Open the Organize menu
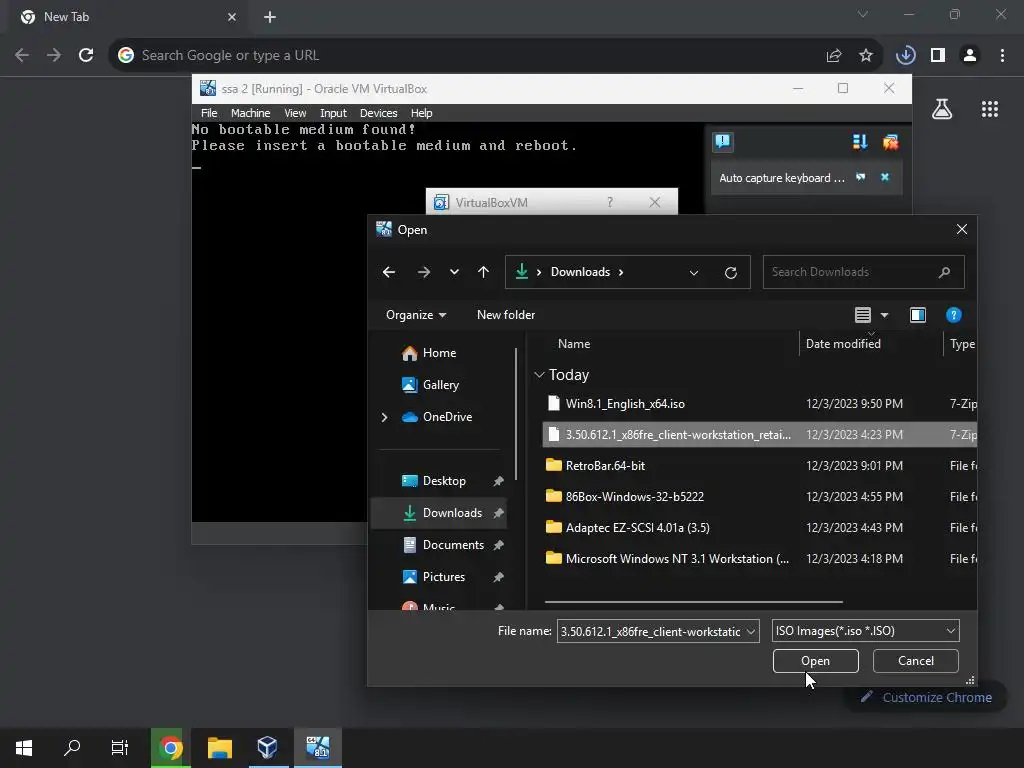The height and width of the screenshot is (768, 1024). 416,315
